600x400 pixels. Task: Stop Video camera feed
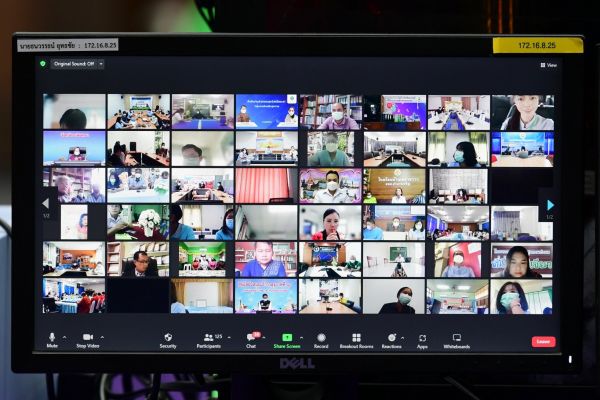87,338
